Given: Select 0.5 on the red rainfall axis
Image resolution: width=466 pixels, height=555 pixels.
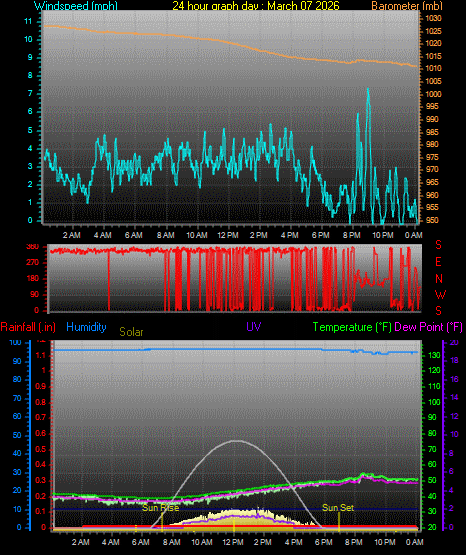Looking at the screenshot, I should click(41, 449).
